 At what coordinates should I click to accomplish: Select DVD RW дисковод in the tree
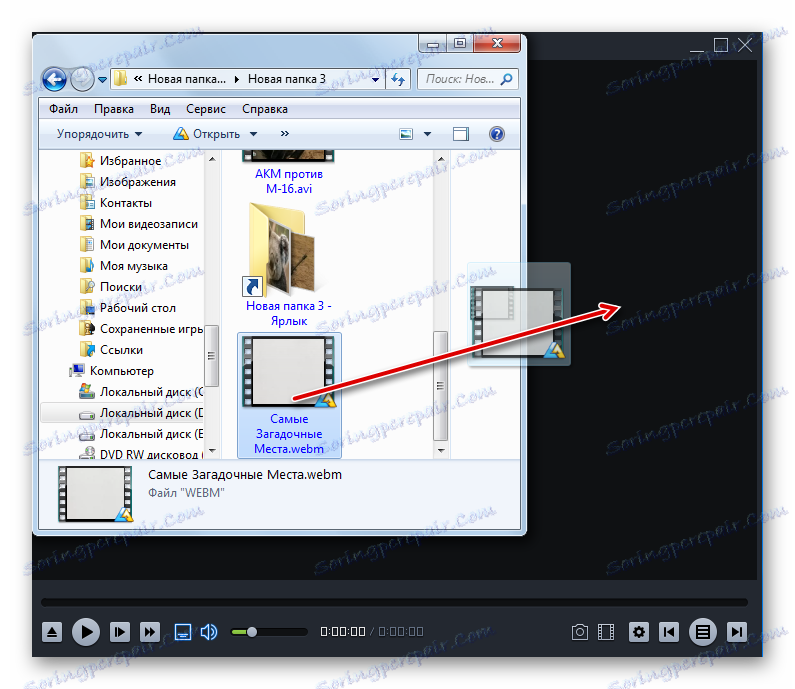point(141,454)
